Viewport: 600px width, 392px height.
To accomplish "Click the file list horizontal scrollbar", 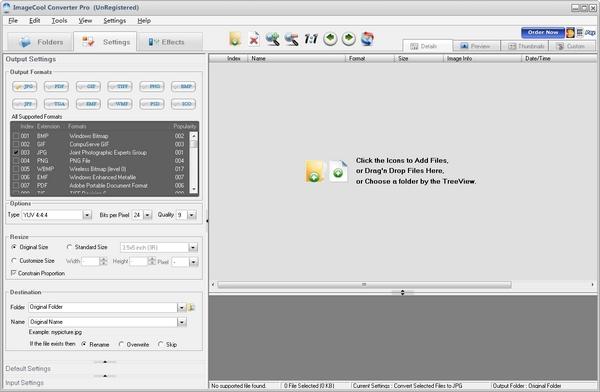I will pos(364,285).
